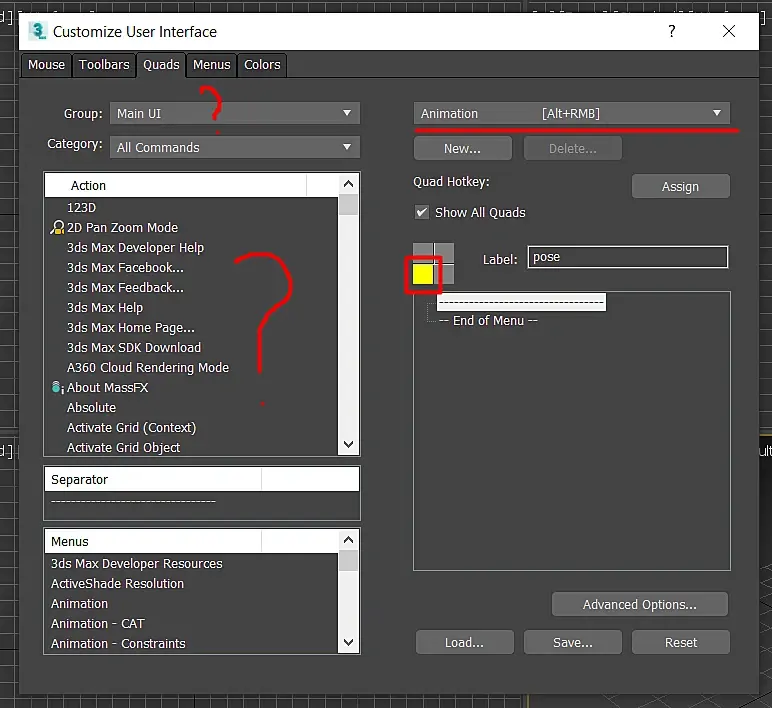Open the Menus tab
This screenshot has width=772, height=708.
point(211,65)
